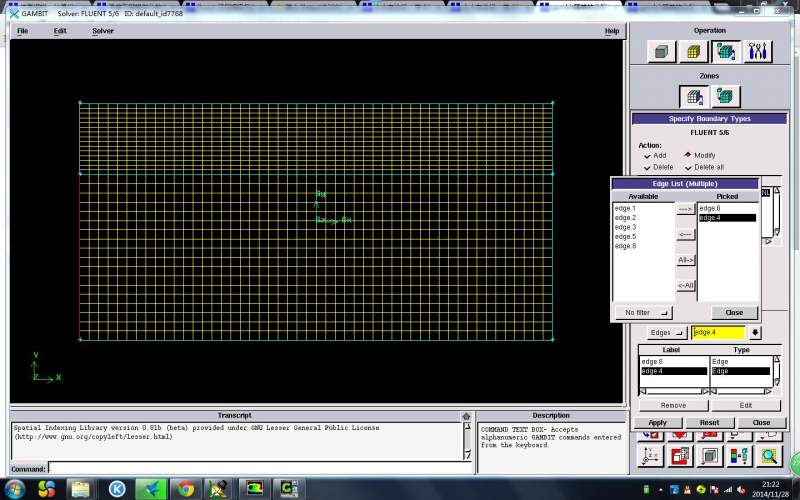The image size is (800, 500).
Task: Click the color mode icon
Action: [x=739, y=455]
